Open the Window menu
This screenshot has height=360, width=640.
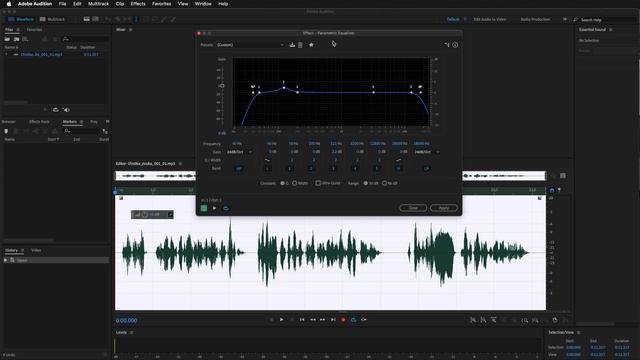(x=203, y=4)
